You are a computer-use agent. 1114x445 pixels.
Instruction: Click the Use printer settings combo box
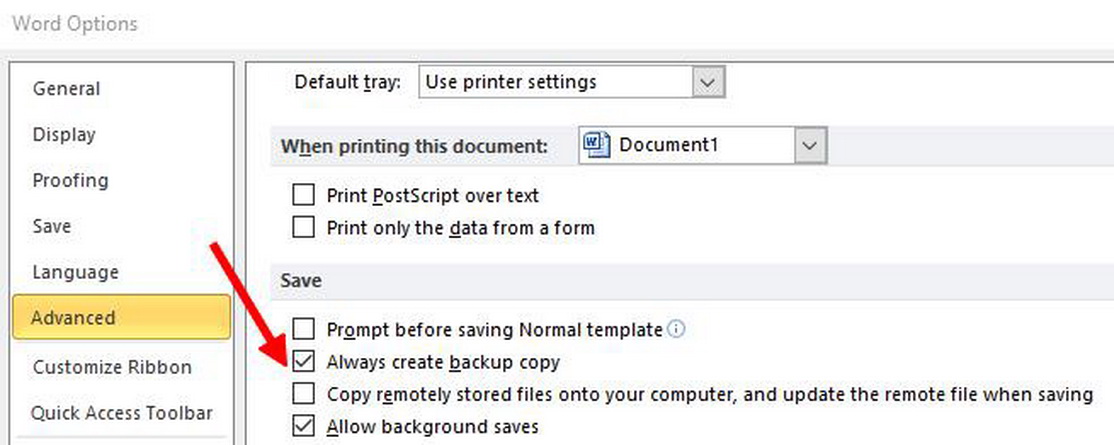pyautogui.click(x=555, y=82)
